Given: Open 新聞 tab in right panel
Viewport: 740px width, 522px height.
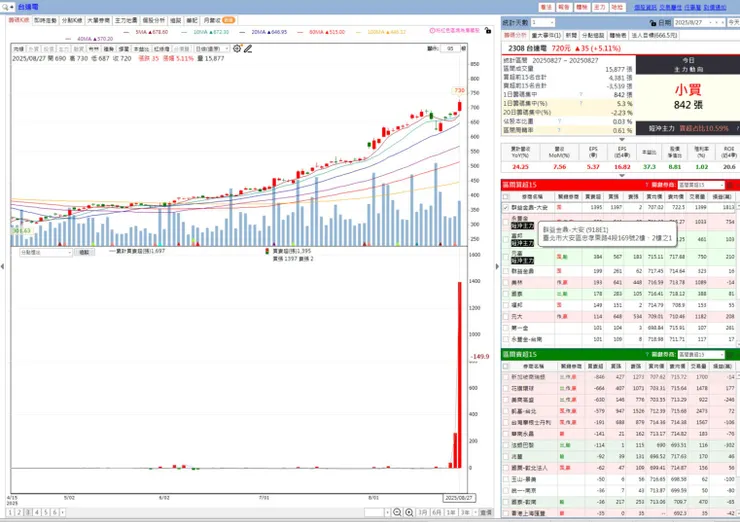Looking at the screenshot, I should click(x=571, y=35).
